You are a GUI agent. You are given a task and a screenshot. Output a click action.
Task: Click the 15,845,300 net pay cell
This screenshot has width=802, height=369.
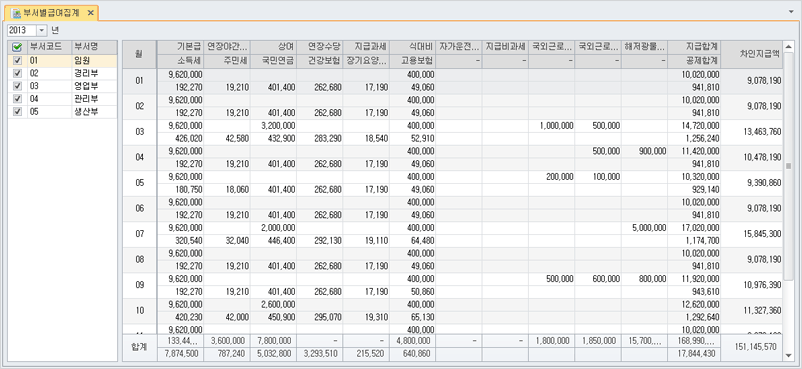coord(752,234)
